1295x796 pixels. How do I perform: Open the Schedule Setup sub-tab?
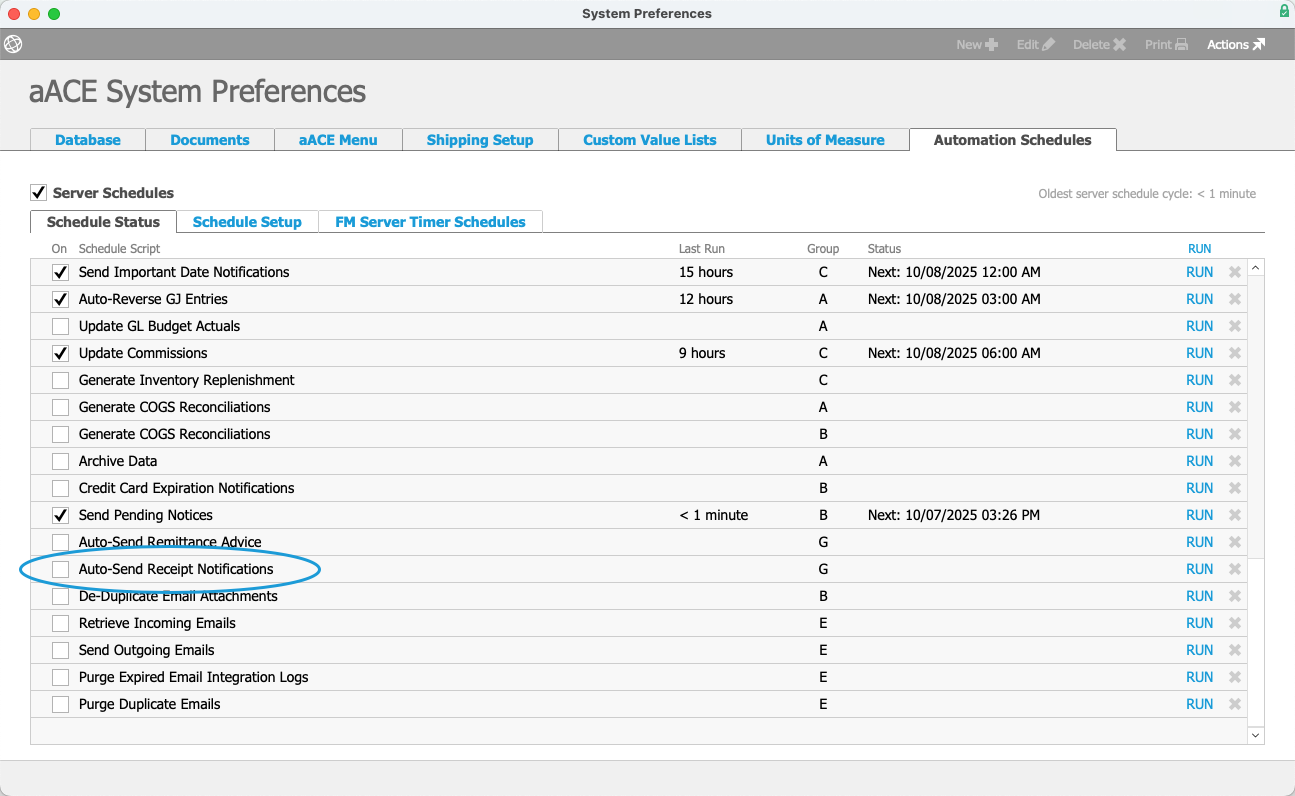[x=247, y=222]
